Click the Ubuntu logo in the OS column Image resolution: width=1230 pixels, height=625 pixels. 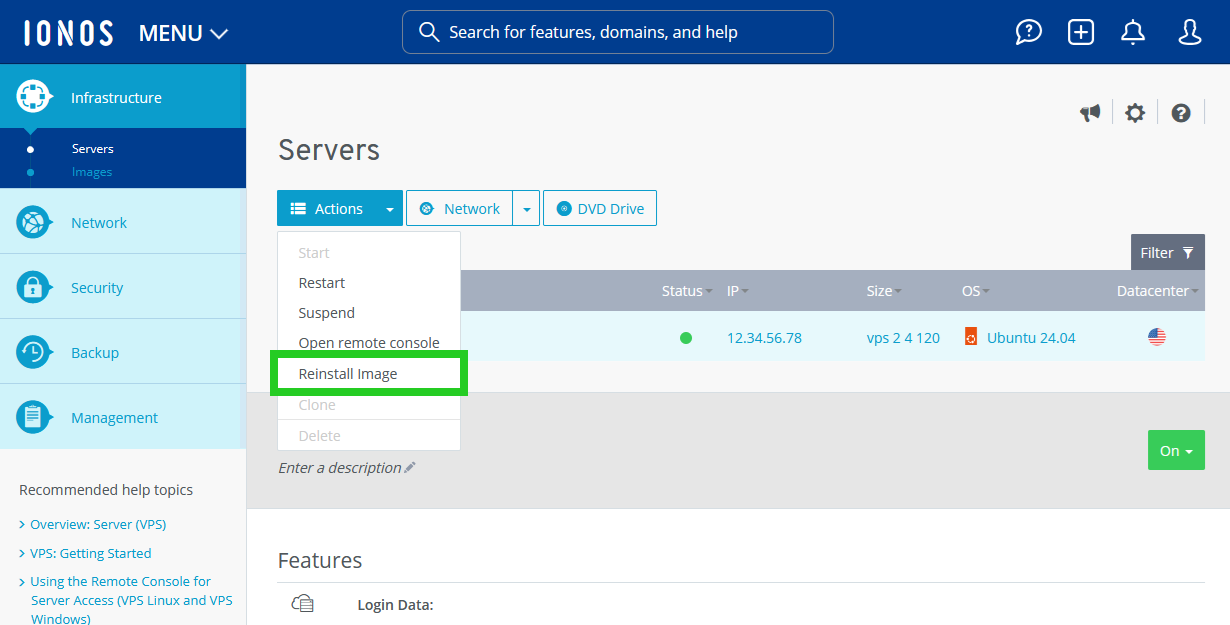coord(970,337)
